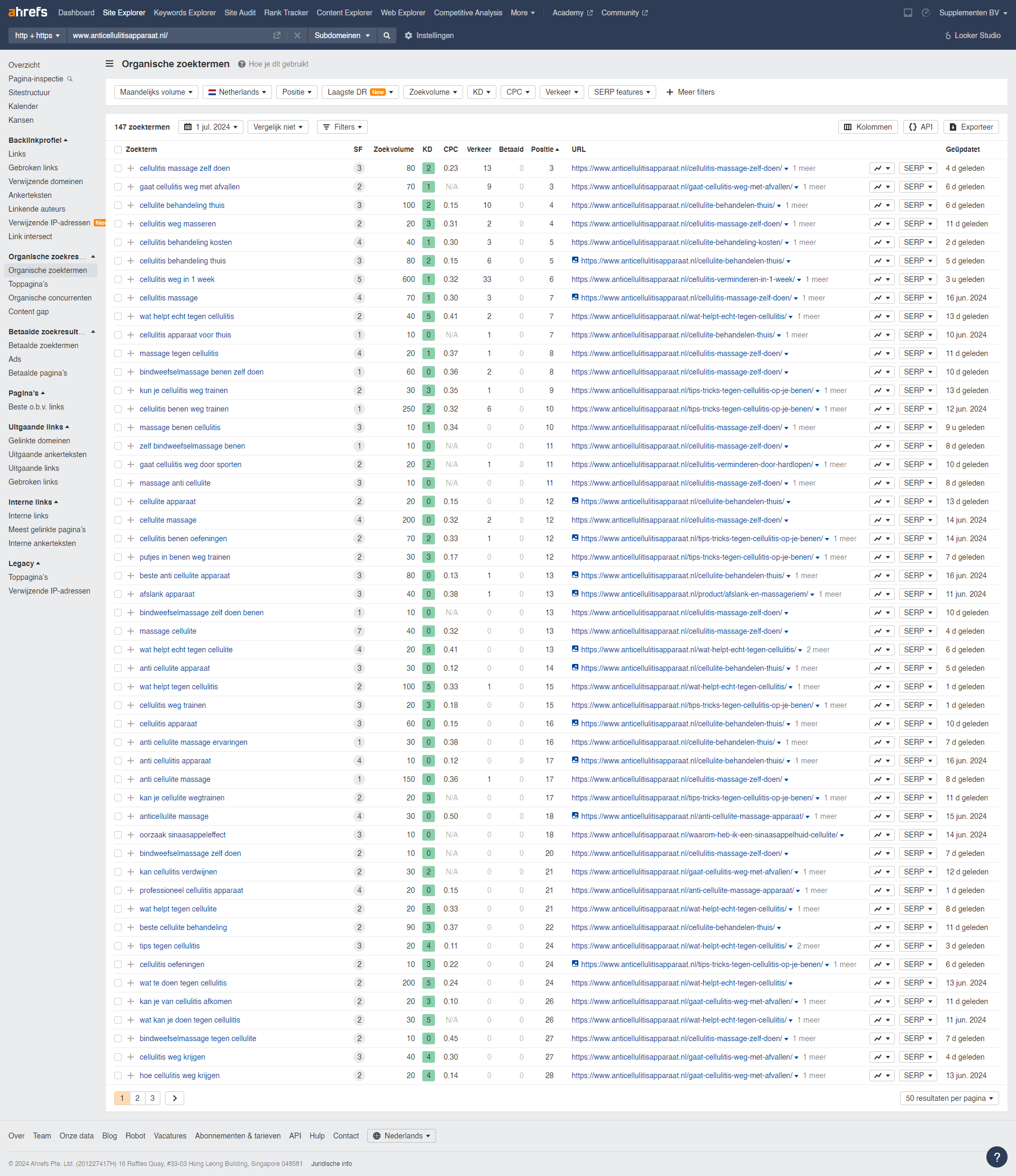Open the floating help button at bottom right
Screen dimensions: 1016x1176
pyautogui.click(x=997, y=1157)
